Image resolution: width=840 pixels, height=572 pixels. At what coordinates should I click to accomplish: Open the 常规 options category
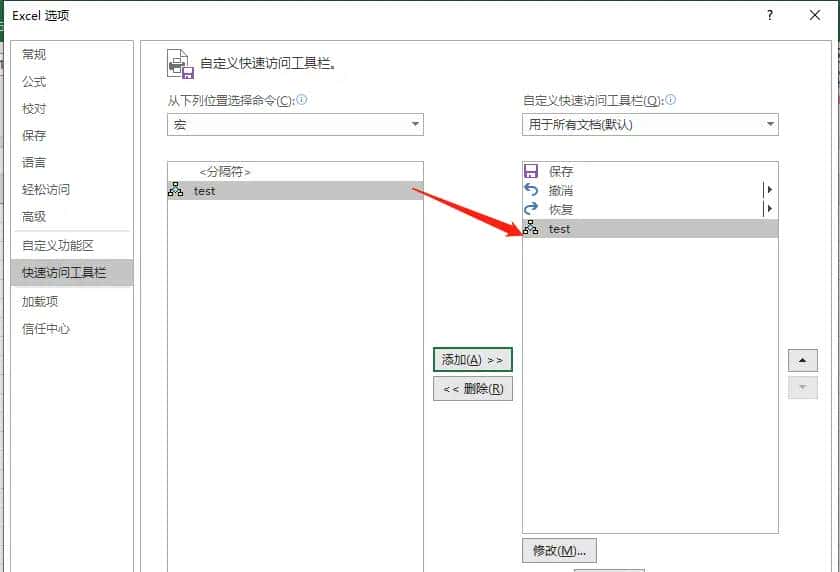point(72,55)
